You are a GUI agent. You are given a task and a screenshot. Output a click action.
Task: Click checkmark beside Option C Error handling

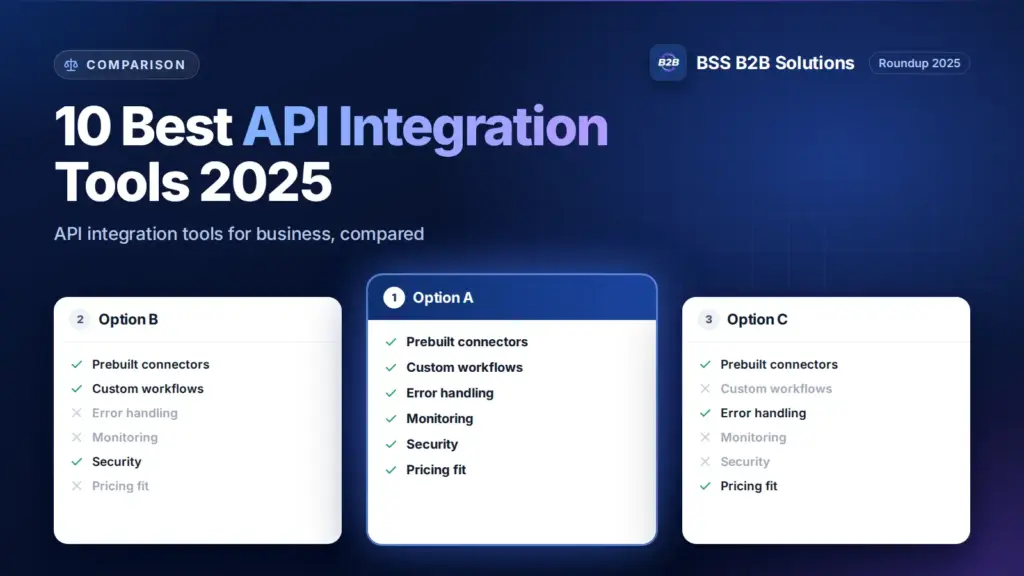click(705, 413)
